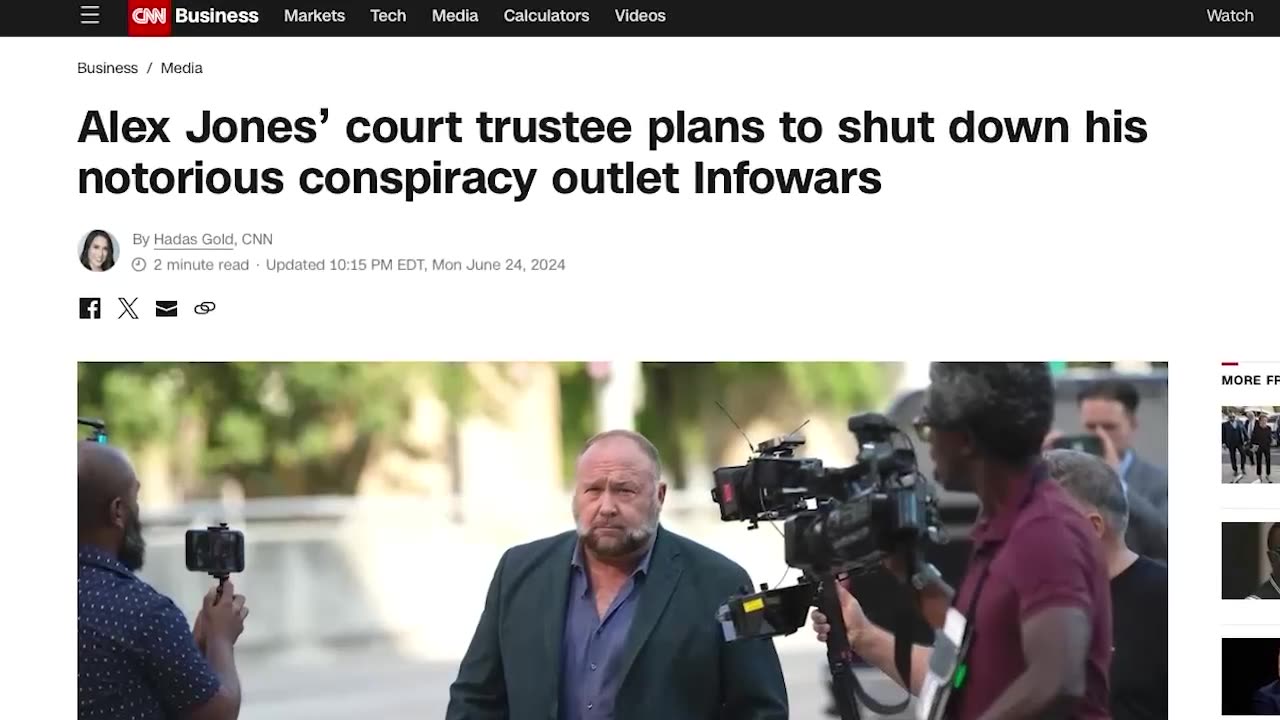
Task: Copy article link icon
Action: 204,308
